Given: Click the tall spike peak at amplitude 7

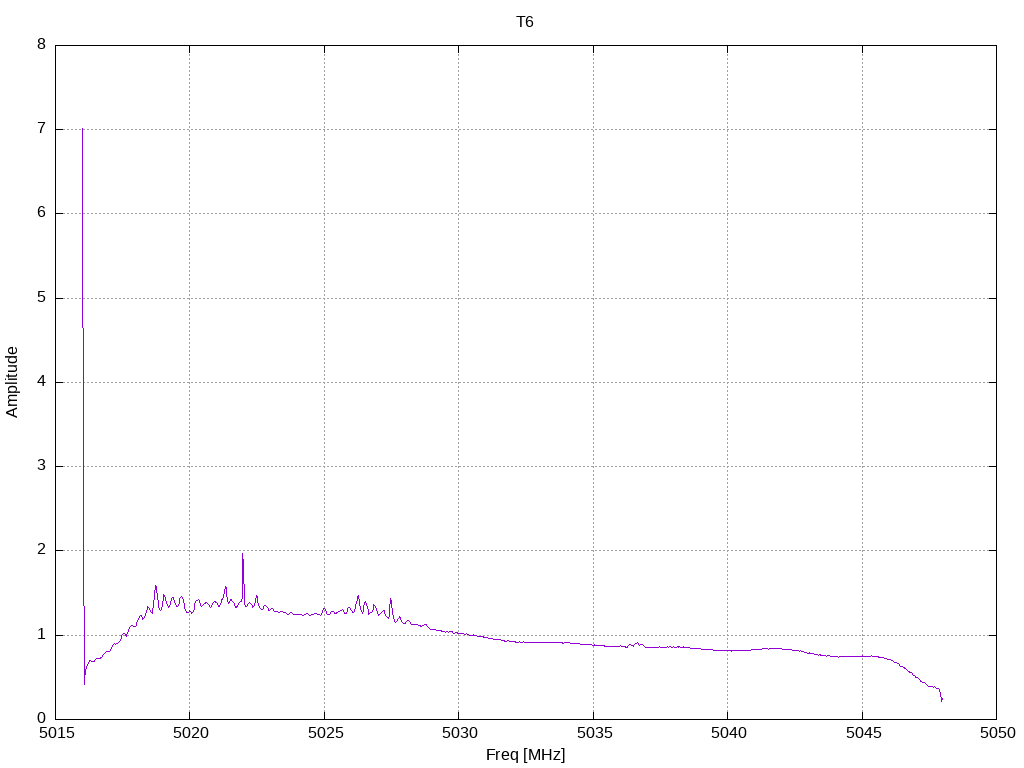Looking at the screenshot, I should coord(82,129).
